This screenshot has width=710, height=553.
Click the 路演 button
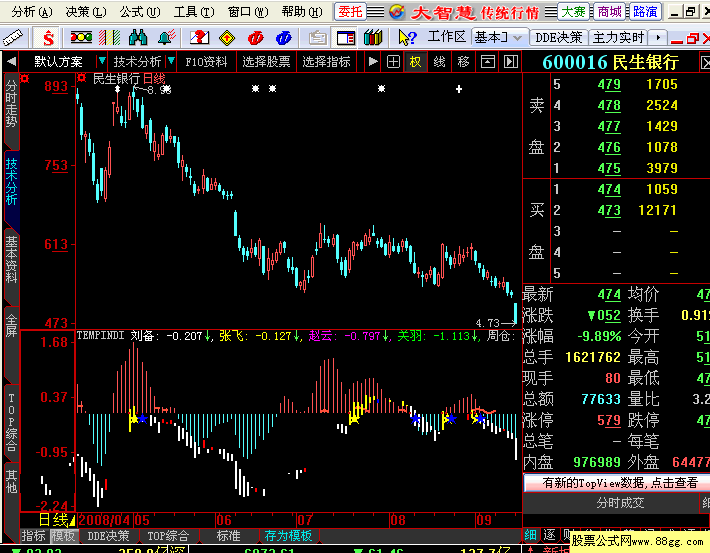645,12
